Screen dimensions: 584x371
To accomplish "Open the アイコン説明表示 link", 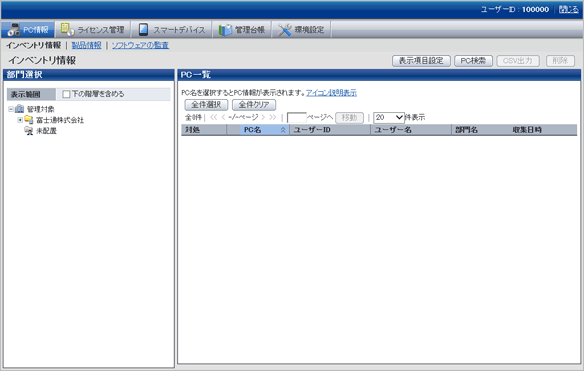I will [331, 93].
